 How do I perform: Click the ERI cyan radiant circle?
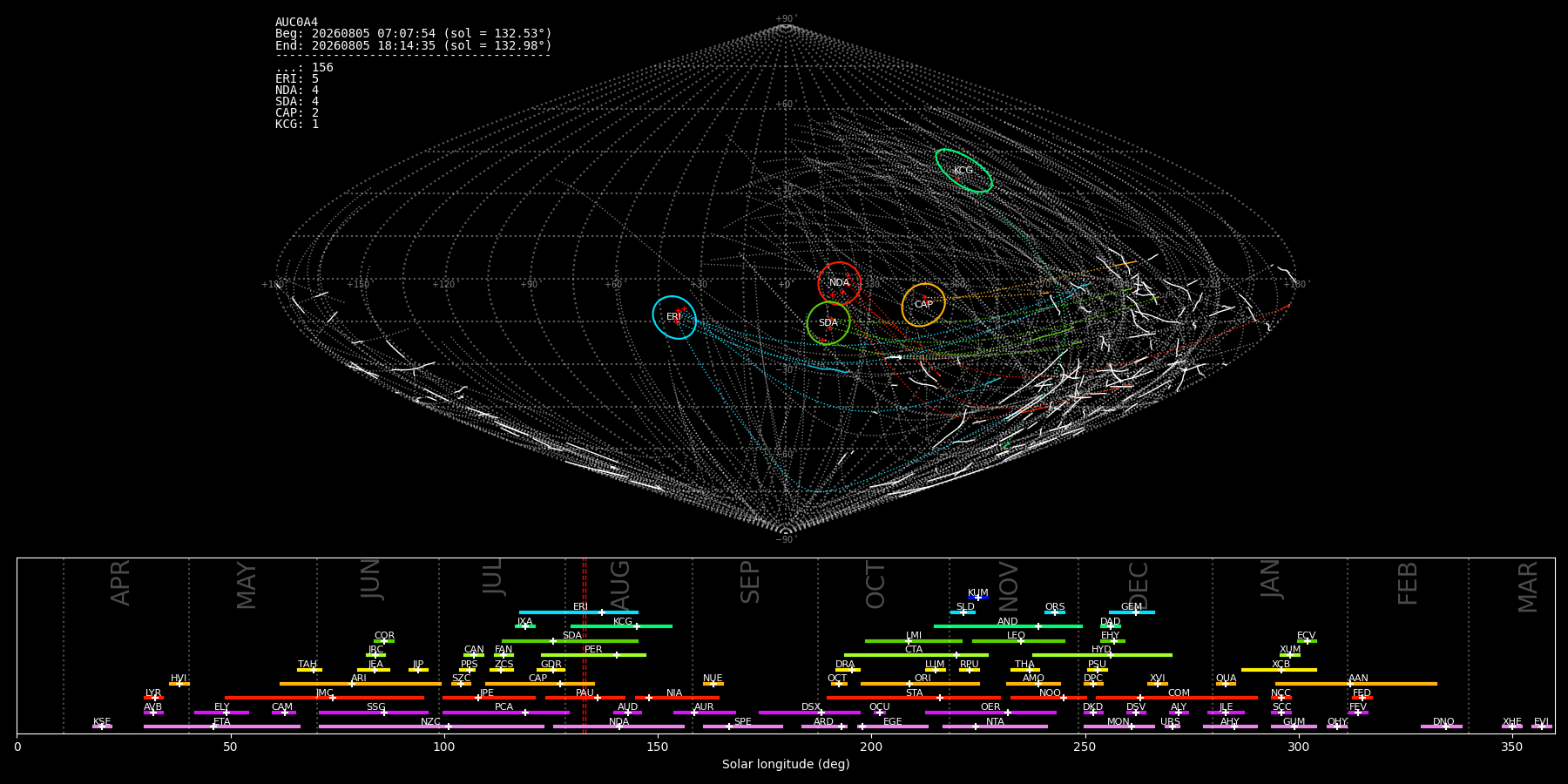click(x=674, y=317)
